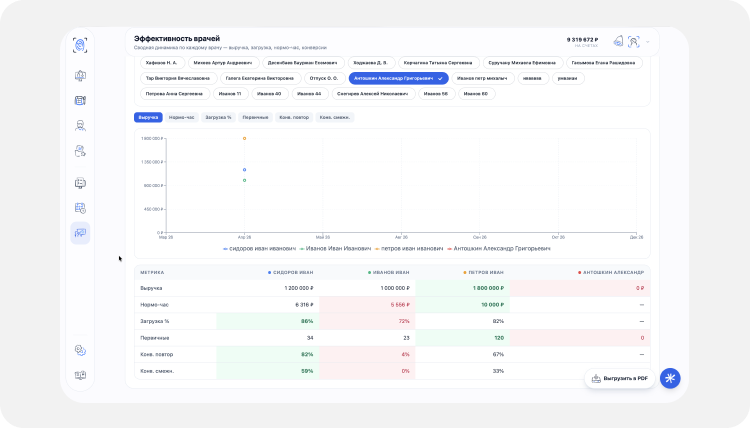Switch to the Конв. повтор tab
The image size is (750, 428).
point(294,117)
